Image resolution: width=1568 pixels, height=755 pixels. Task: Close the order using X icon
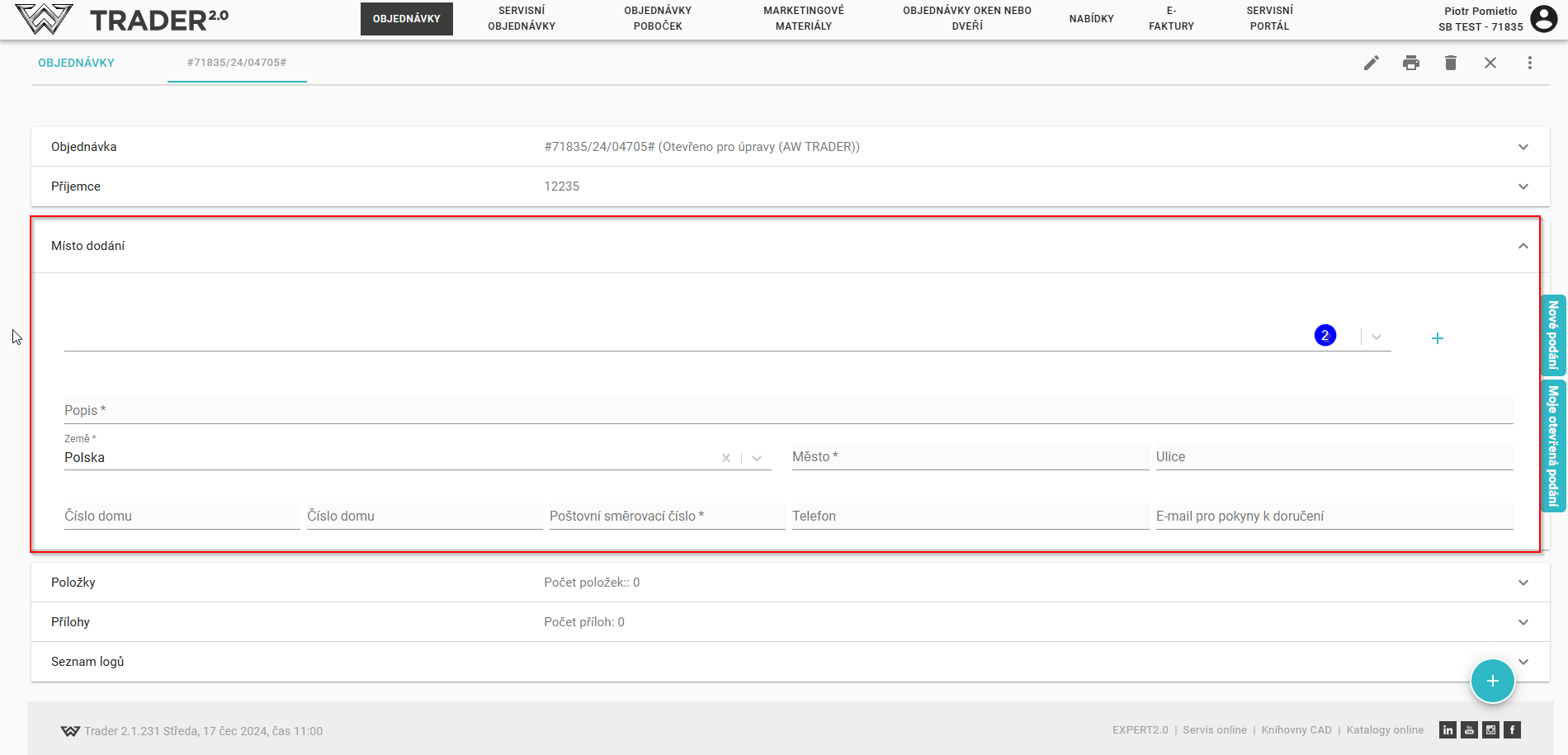[x=1490, y=63]
